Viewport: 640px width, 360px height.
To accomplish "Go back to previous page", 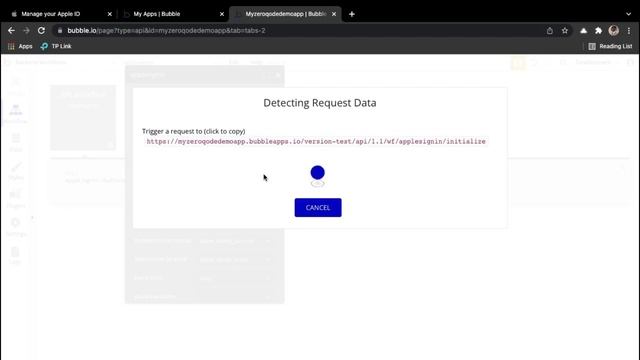I will tap(11, 31).
